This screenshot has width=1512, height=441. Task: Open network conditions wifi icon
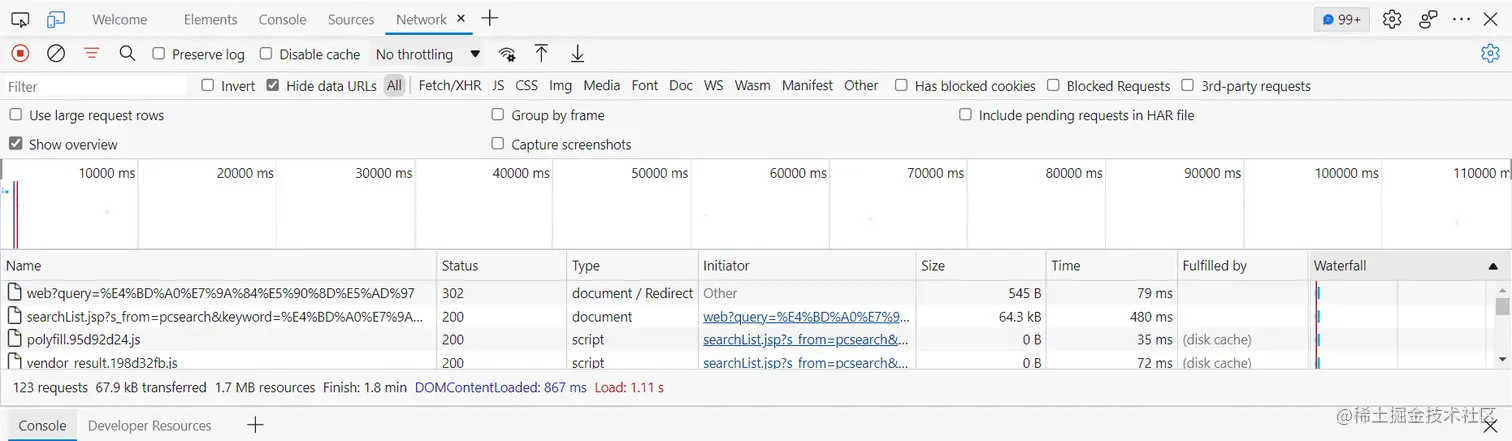tap(508, 54)
